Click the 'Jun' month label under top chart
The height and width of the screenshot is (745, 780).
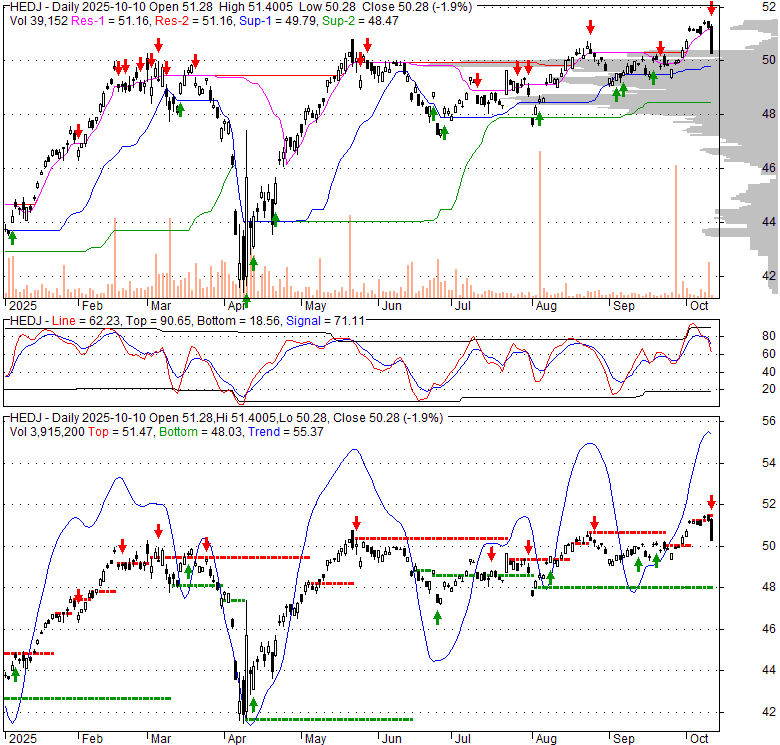point(391,306)
